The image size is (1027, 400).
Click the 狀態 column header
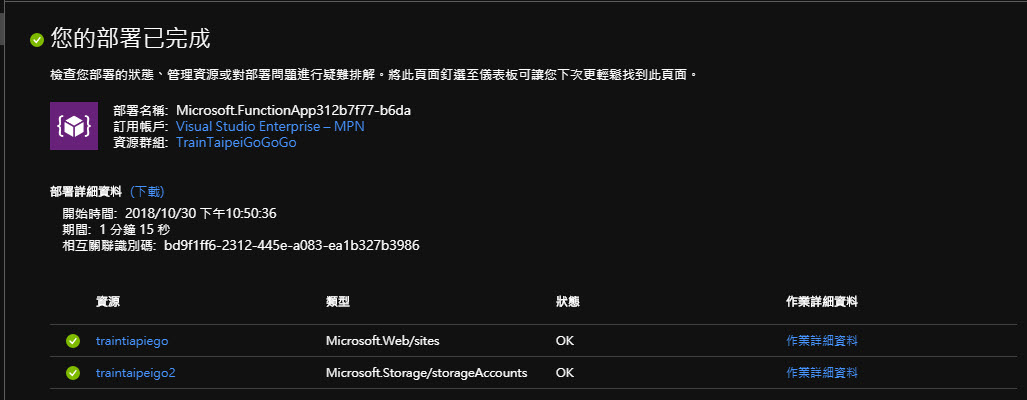click(x=568, y=301)
